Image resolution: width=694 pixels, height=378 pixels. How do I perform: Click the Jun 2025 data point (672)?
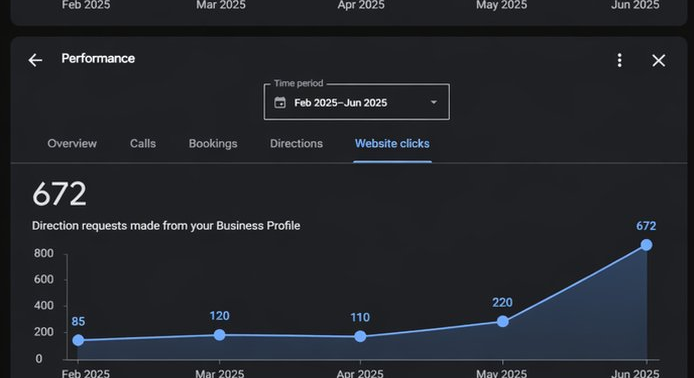click(646, 245)
